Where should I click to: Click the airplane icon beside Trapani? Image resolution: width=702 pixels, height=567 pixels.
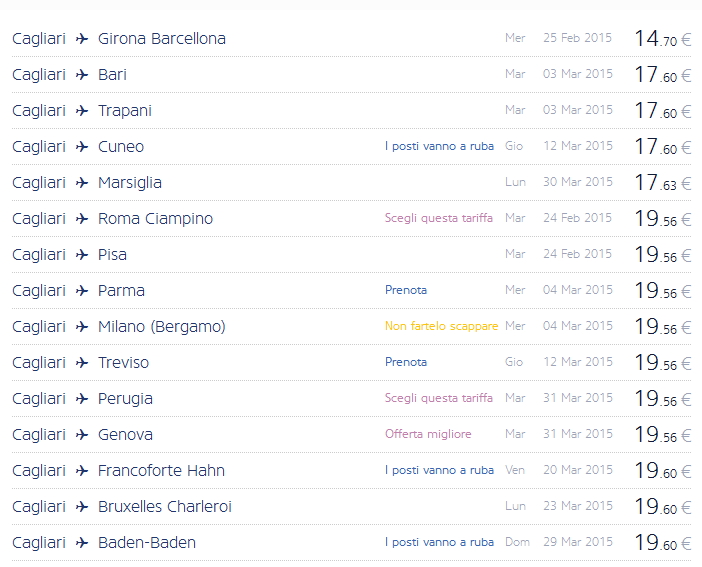[82, 111]
